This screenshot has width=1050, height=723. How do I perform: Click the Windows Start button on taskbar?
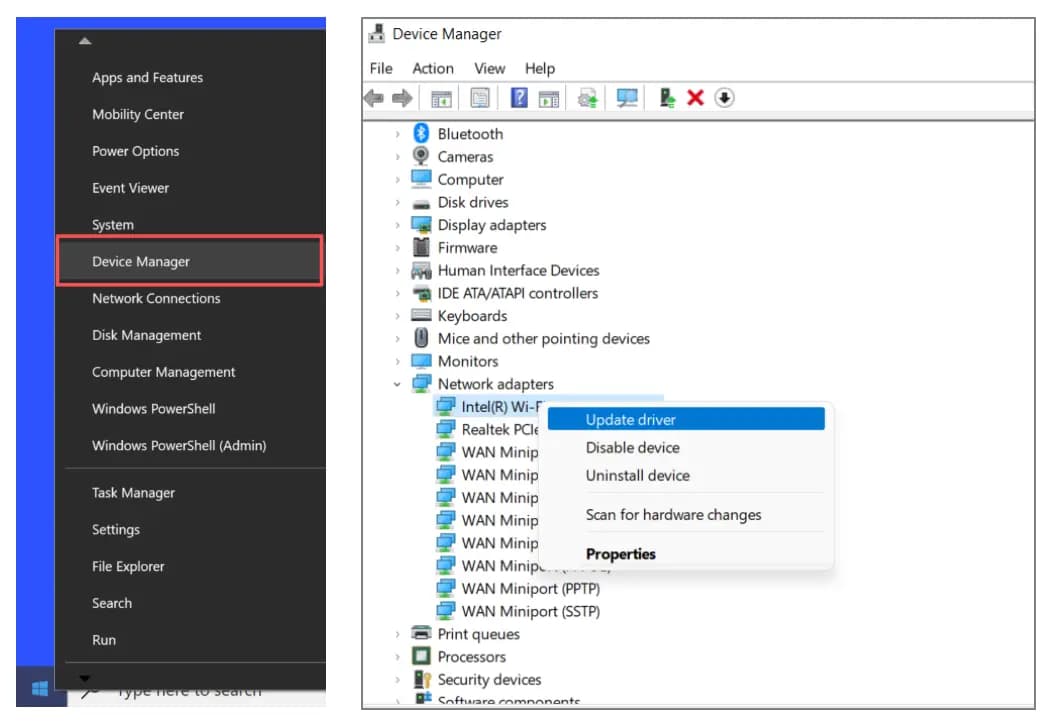click(38, 688)
